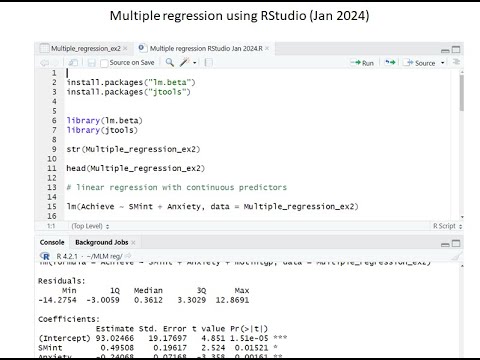This screenshot has width=480, height=360.
Task: Save the current R script
Action: (91, 63)
